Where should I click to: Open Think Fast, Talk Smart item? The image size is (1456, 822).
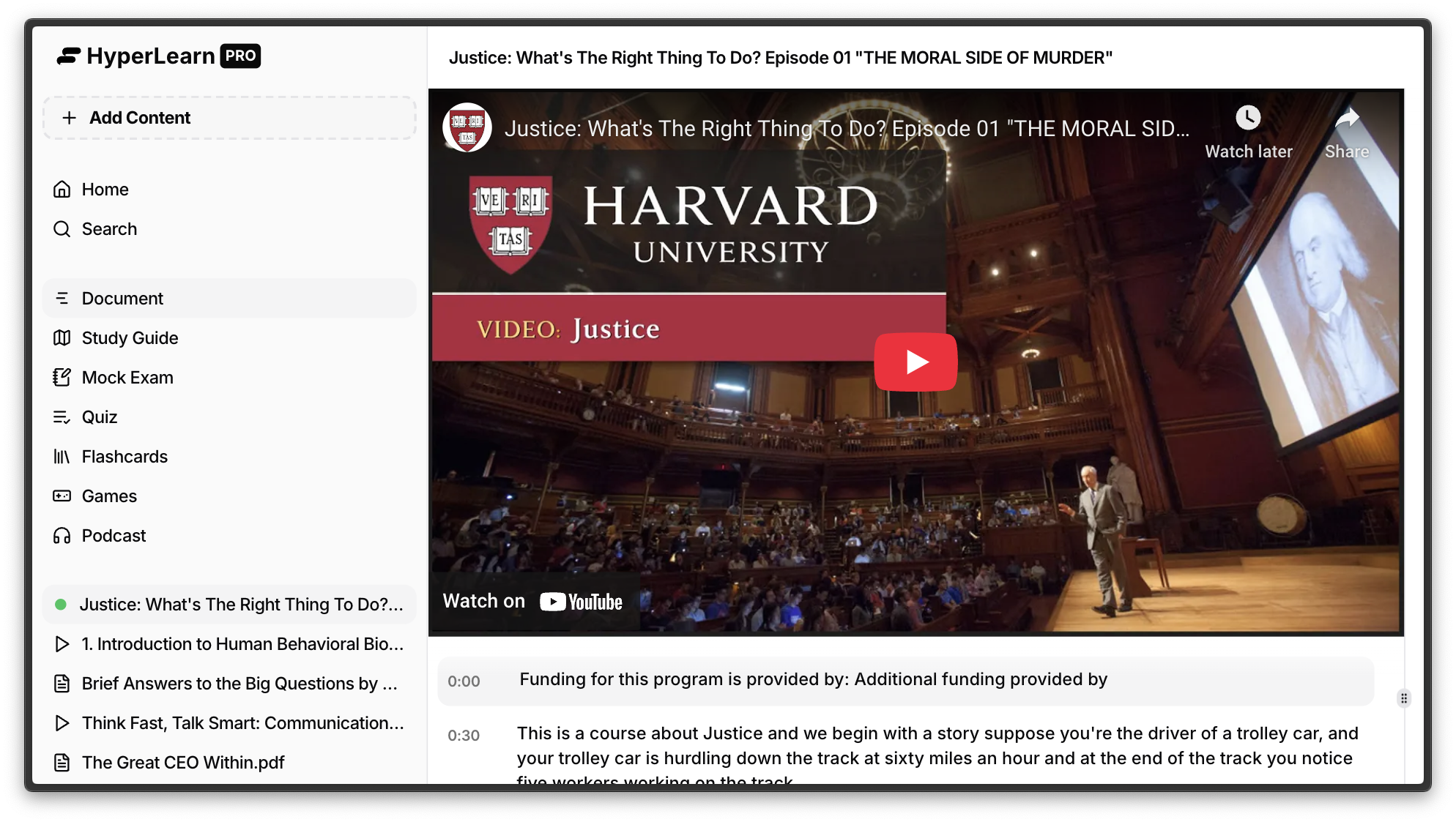pos(229,723)
